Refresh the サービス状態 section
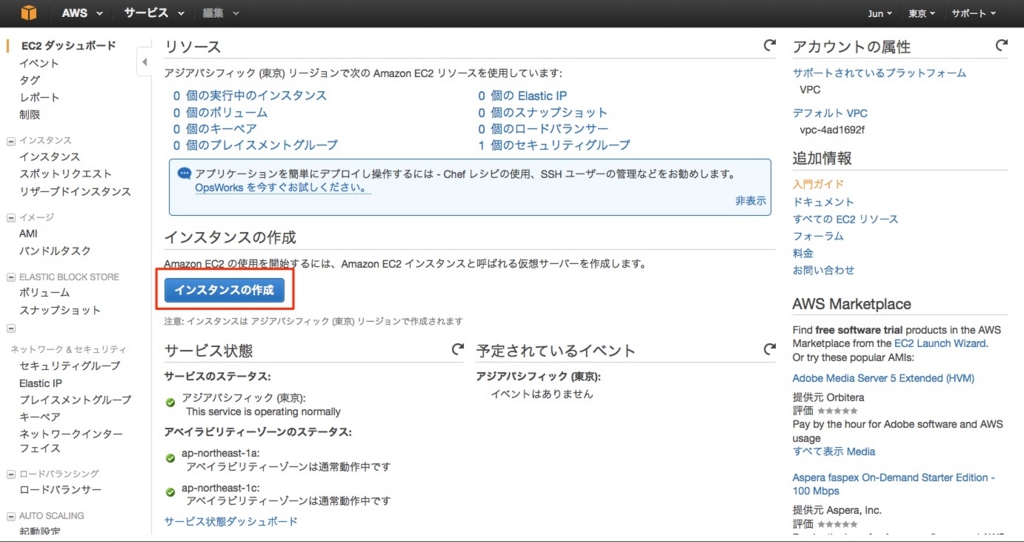Screen dimensions: 1024x542 tap(458, 349)
